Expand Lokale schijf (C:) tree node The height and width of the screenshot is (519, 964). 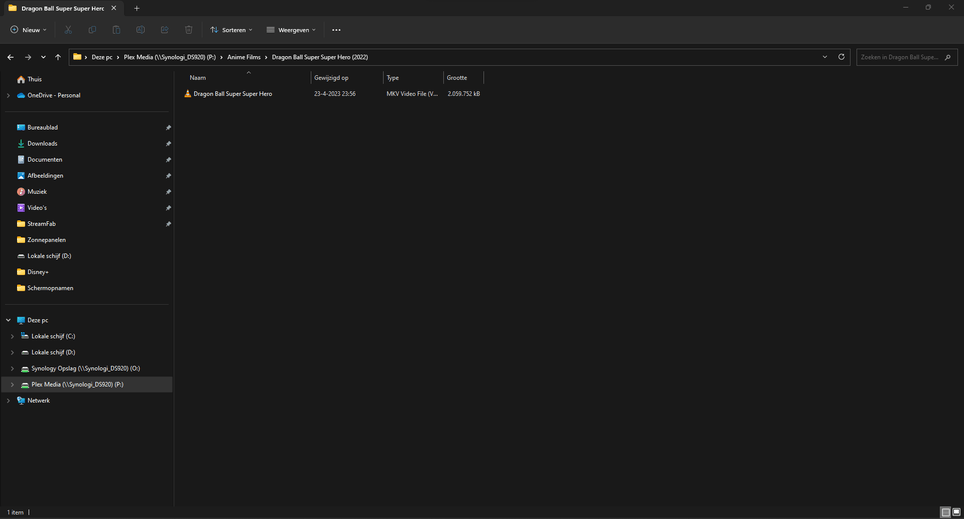tap(12, 336)
